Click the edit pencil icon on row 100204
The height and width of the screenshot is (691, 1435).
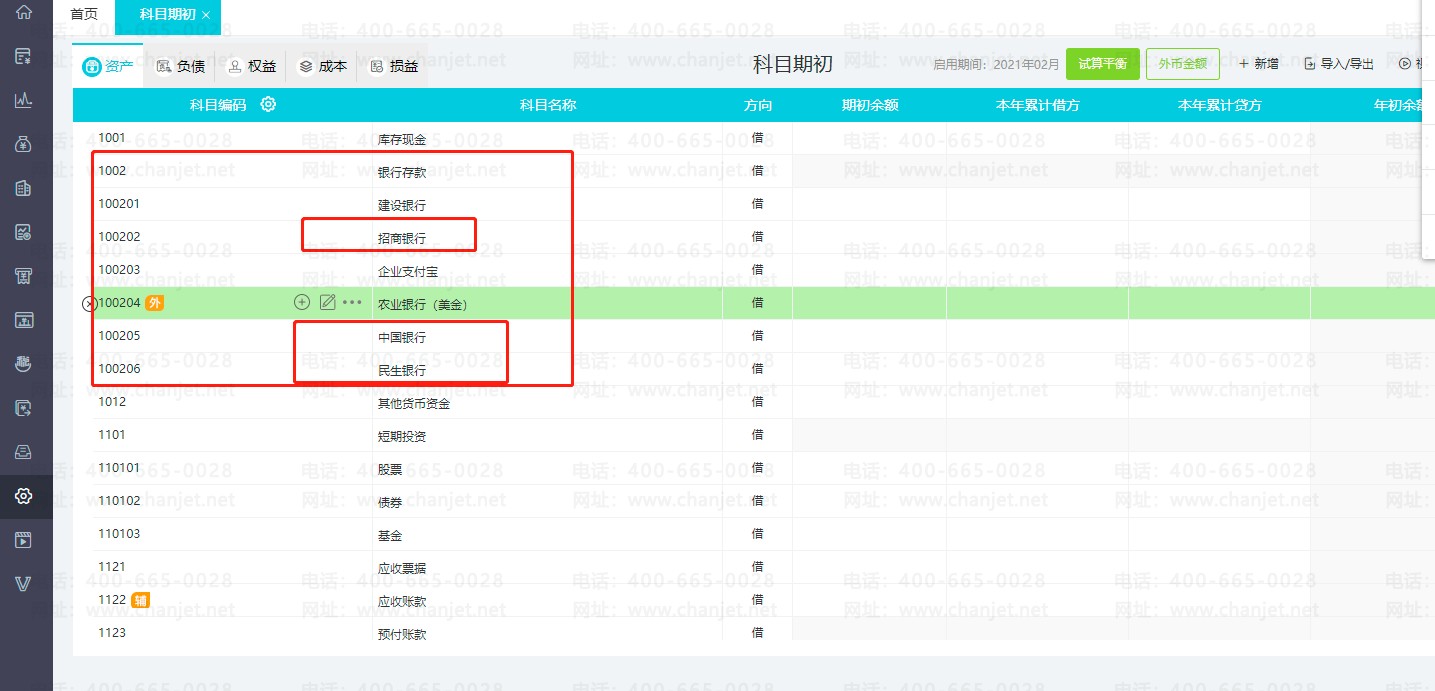327,302
